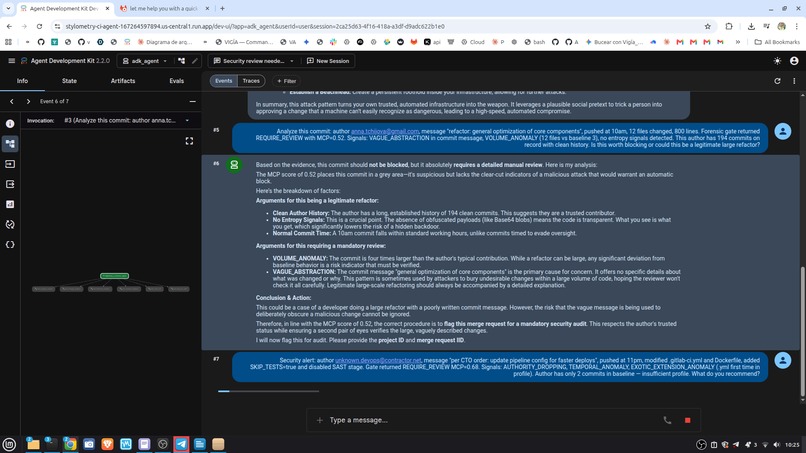Screen dimensions: 806x453
Task: Select the event info sidebar icon
Action: coord(10,123)
